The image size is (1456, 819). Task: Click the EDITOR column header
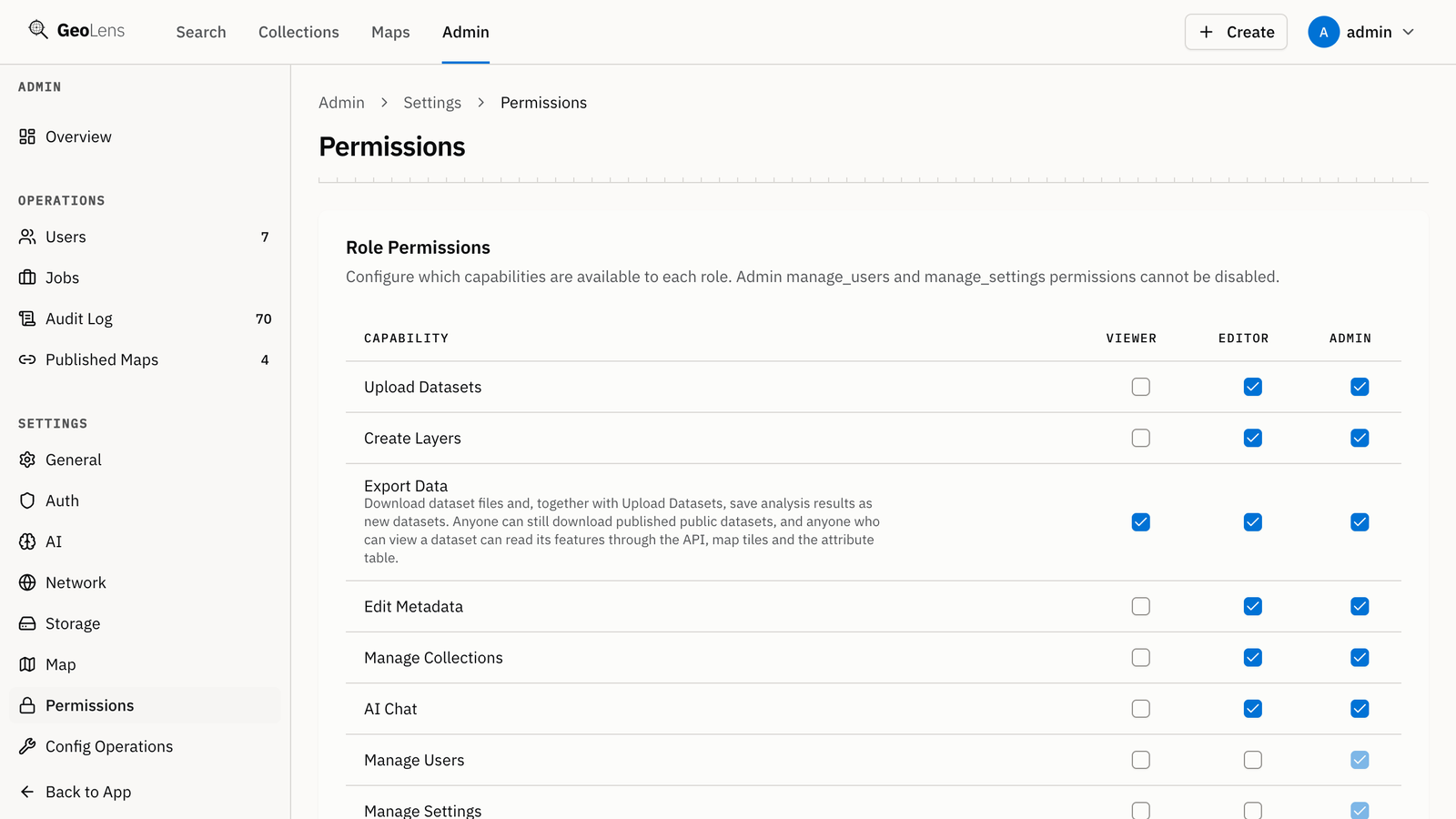[x=1243, y=338]
